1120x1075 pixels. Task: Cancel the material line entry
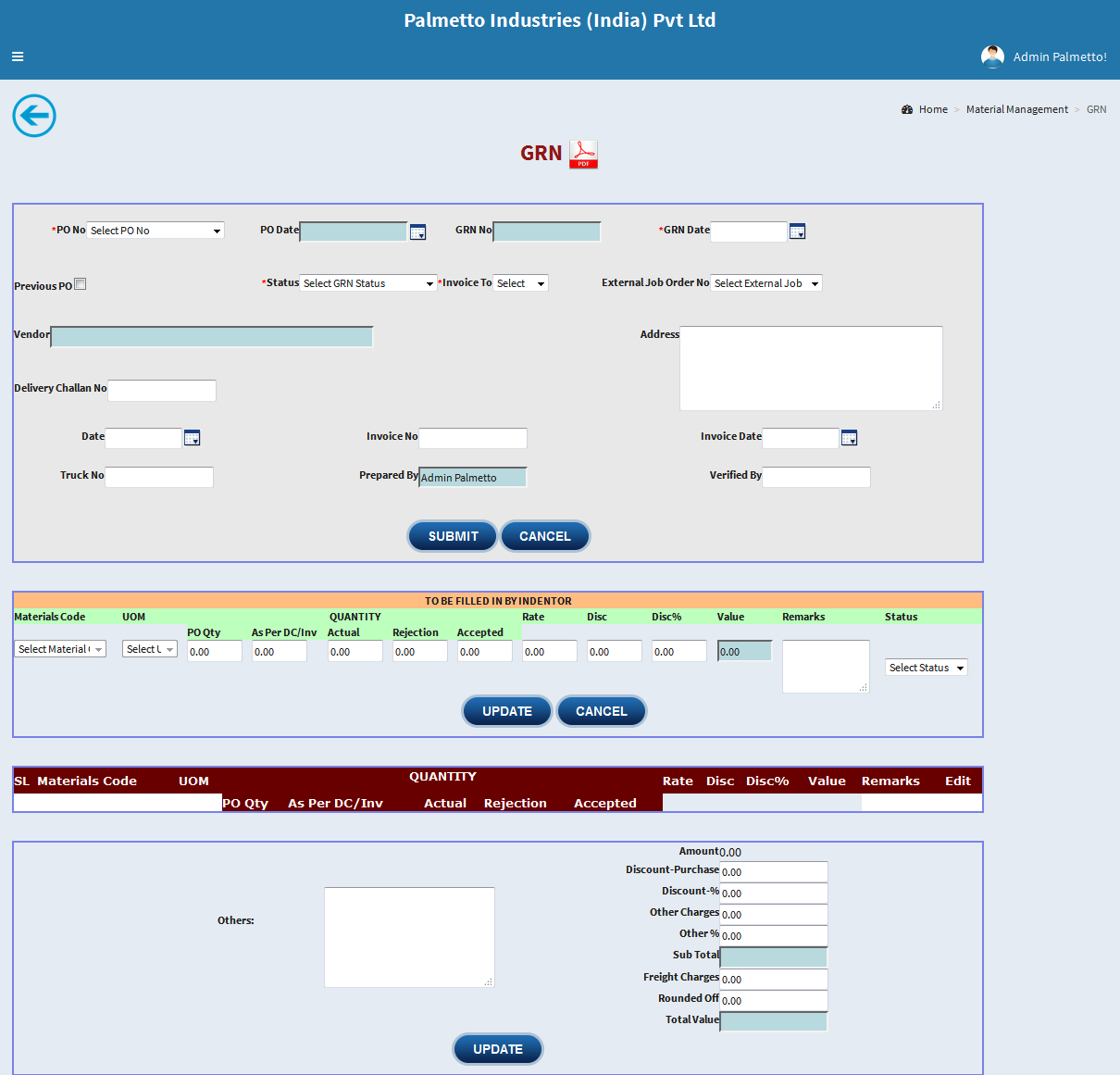(x=602, y=711)
